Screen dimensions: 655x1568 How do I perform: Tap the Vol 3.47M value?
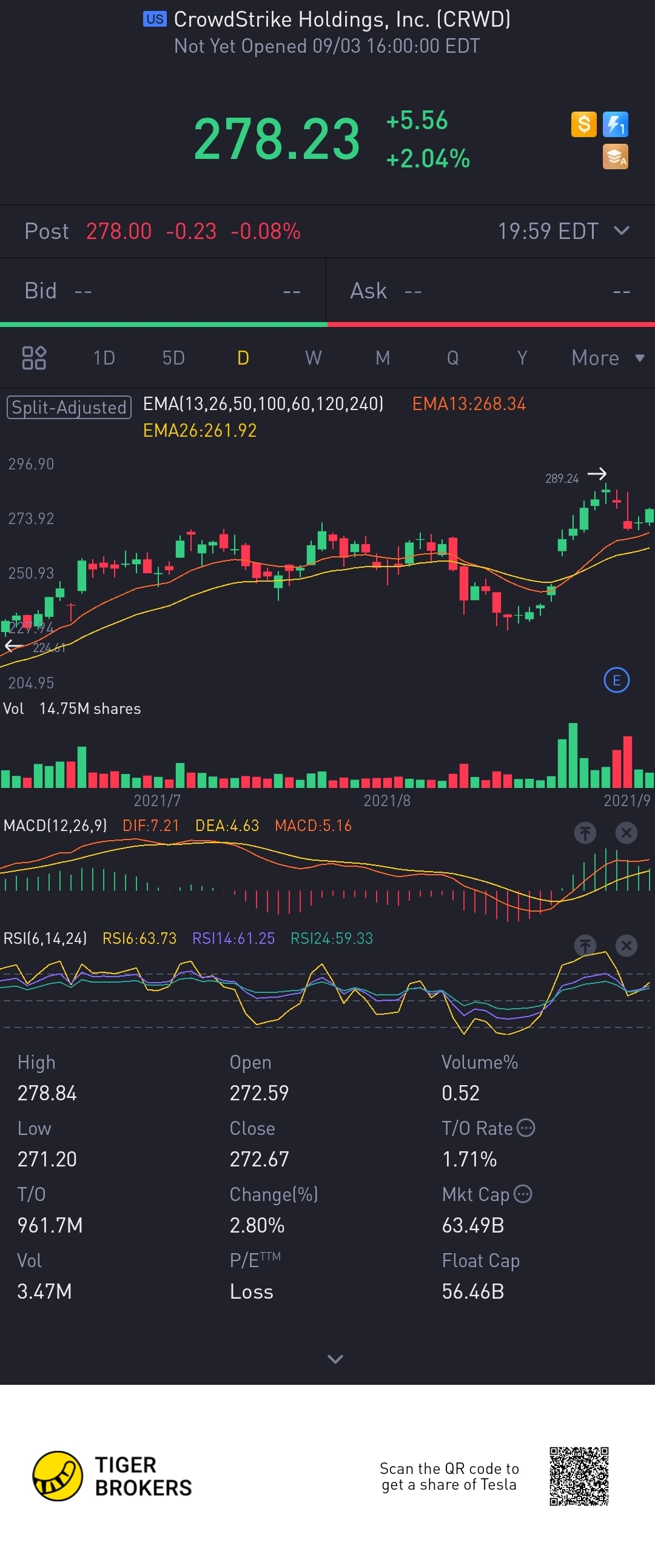click(44, 1291)
